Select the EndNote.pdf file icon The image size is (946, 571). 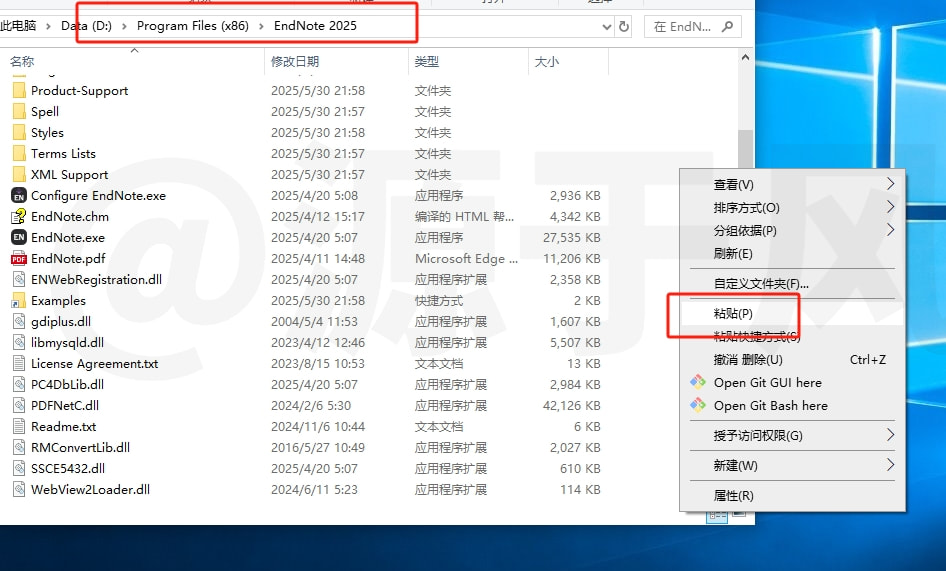pyautogui.click(x=19, y=258)
